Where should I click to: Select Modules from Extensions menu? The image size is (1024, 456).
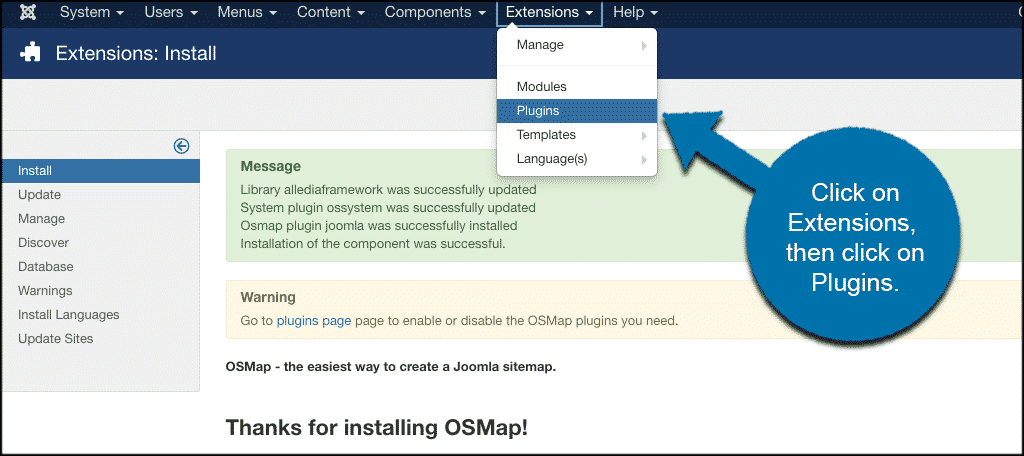[577, 87]
